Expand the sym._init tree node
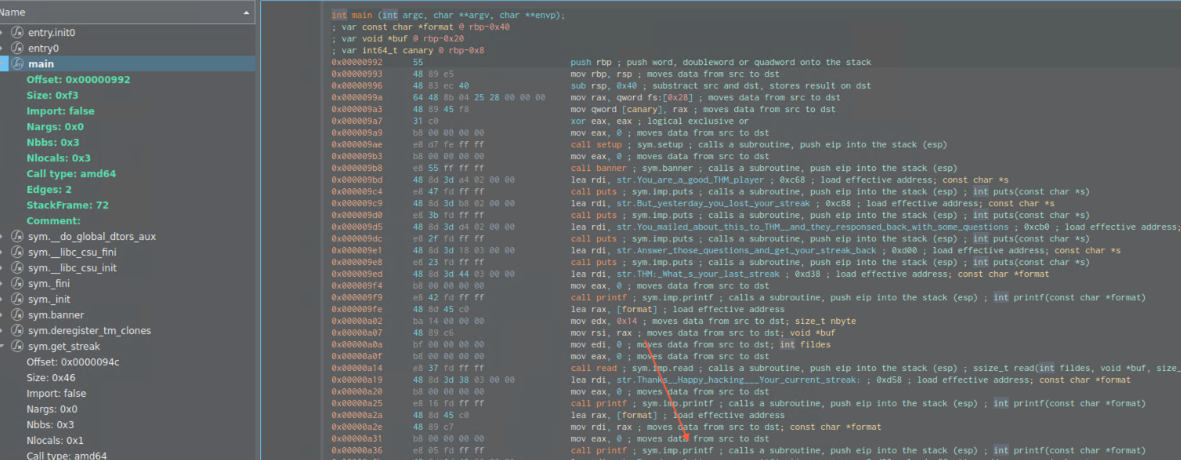 (5, 299)
